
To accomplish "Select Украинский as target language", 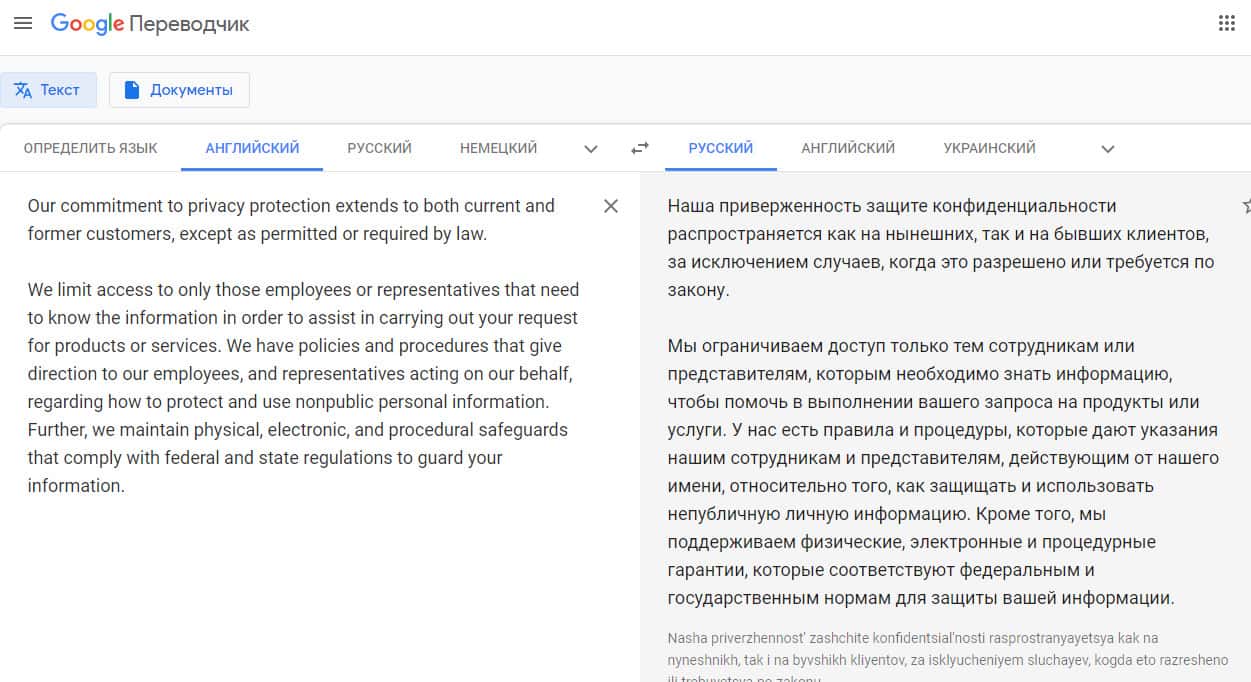I will tap(989, 148).
